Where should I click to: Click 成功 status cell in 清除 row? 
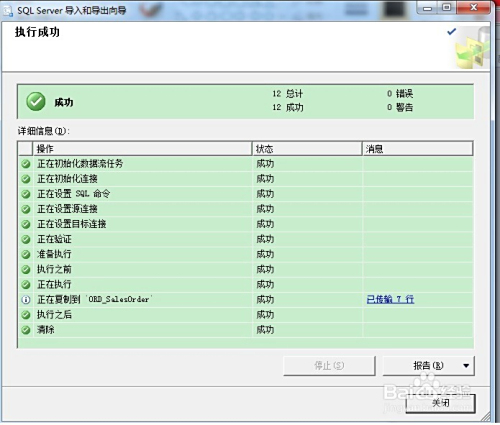(x=265, y=330)
